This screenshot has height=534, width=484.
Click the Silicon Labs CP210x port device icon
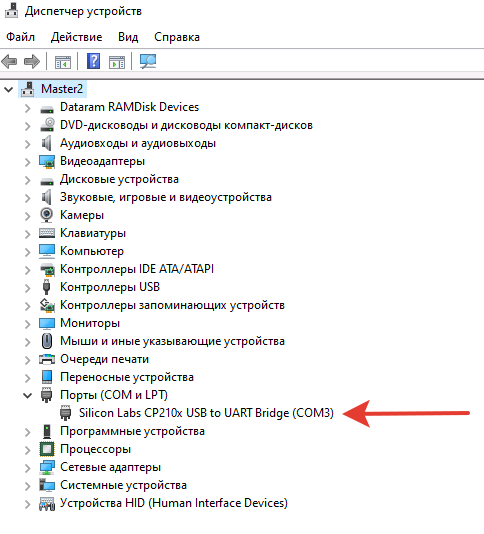tap(65, 413)
